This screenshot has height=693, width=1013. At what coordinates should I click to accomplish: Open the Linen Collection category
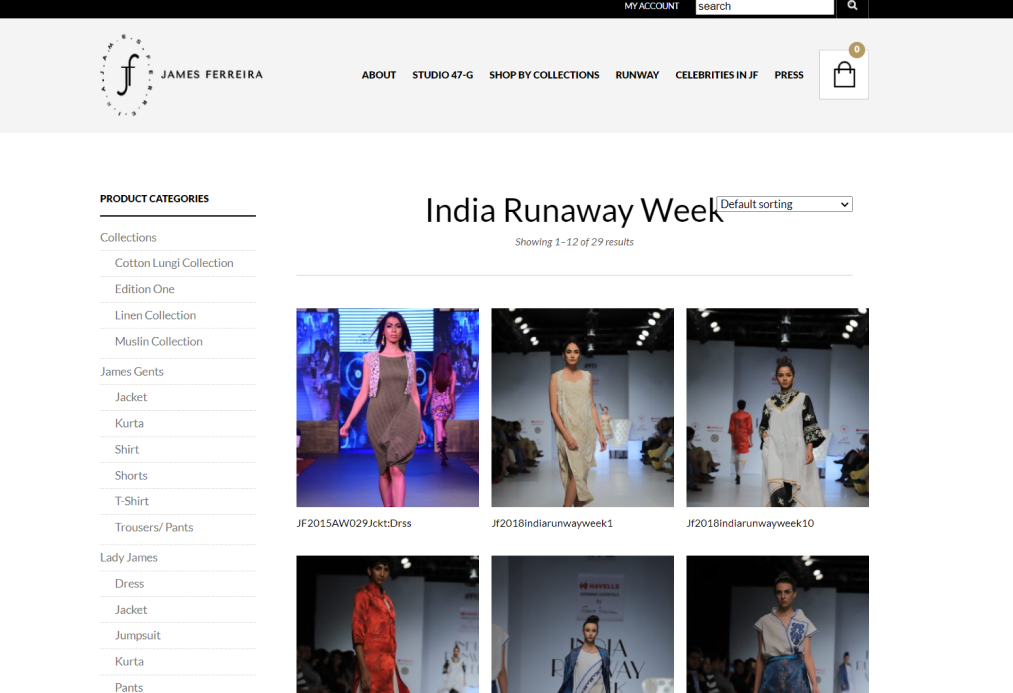pyautogui.click(x=155, y=315)
